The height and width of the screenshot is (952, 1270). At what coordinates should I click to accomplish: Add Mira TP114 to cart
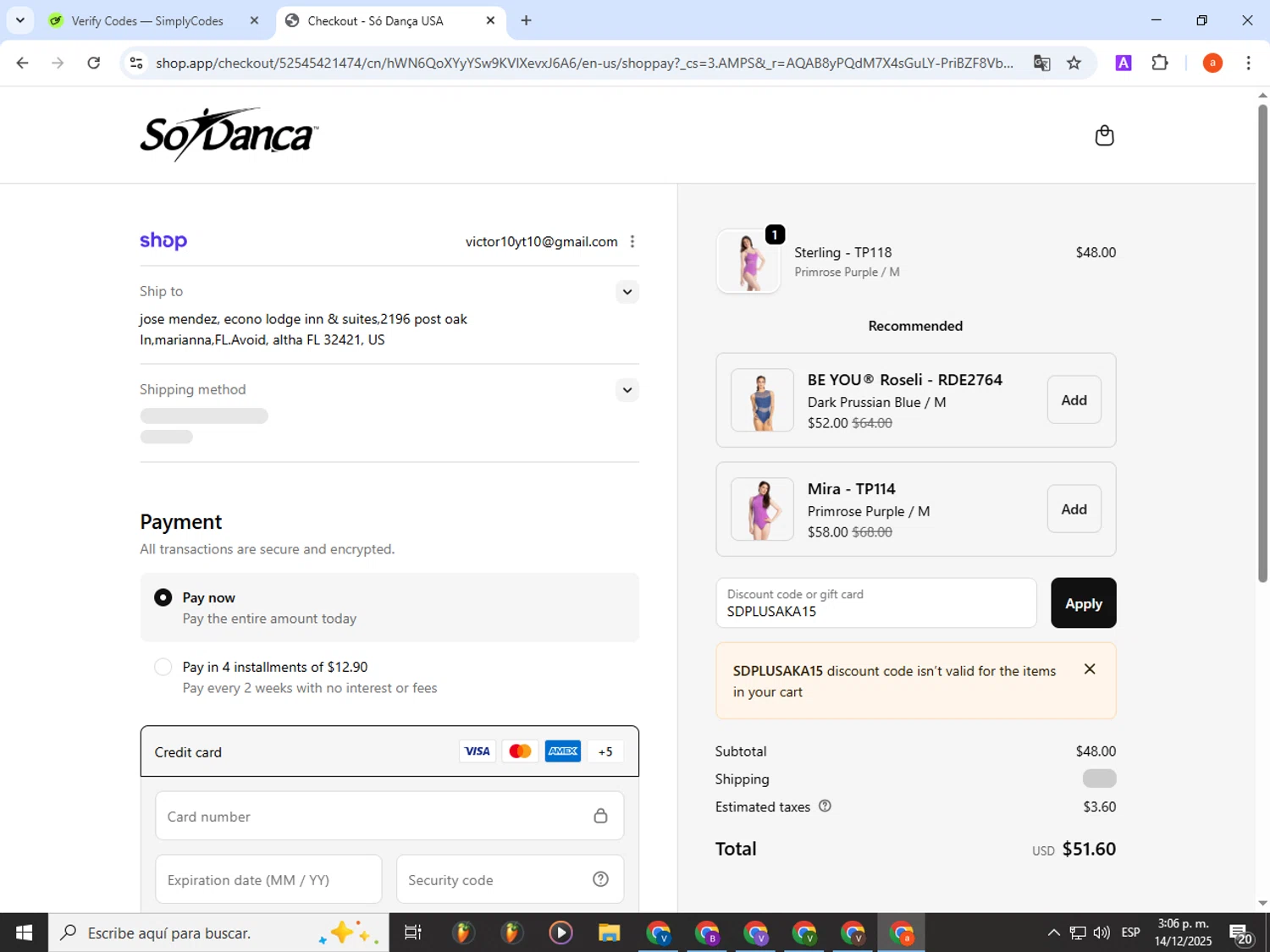tap(1074, 509)
